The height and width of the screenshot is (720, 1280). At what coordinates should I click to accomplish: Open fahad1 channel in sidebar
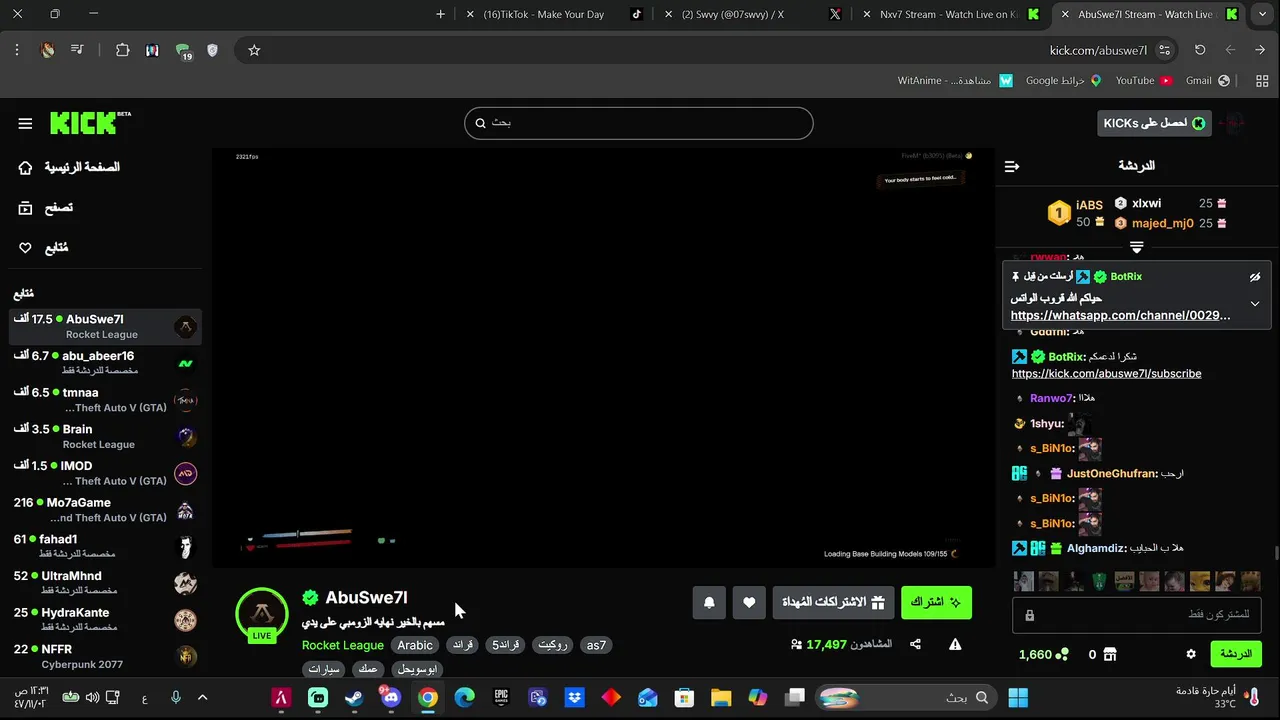pyautogui.click(x=105, y=546)
